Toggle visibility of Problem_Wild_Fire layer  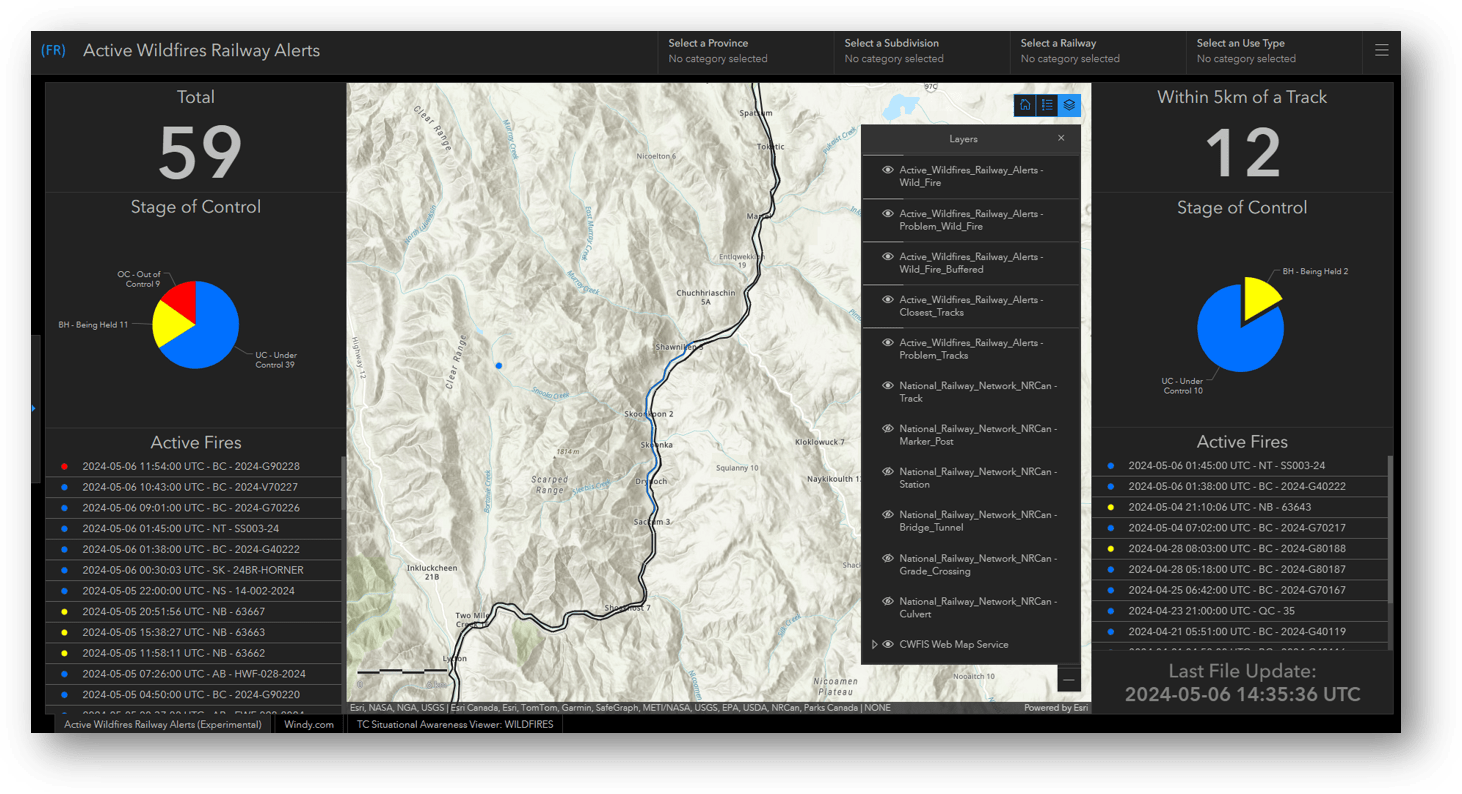pos(887,213)
